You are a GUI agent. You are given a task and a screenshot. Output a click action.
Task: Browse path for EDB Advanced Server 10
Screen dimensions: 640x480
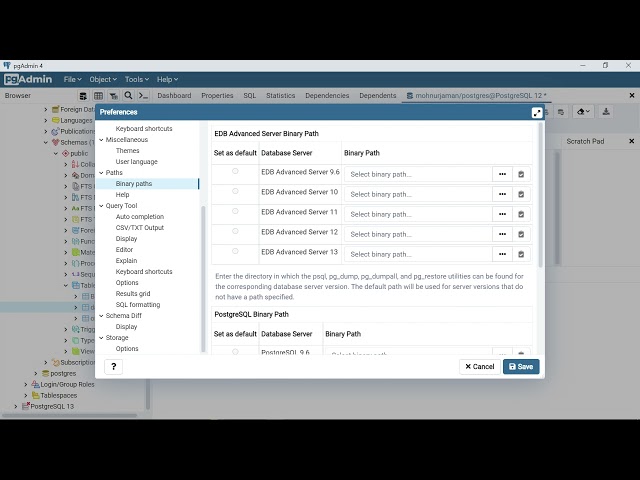click(x=502, y=194)
